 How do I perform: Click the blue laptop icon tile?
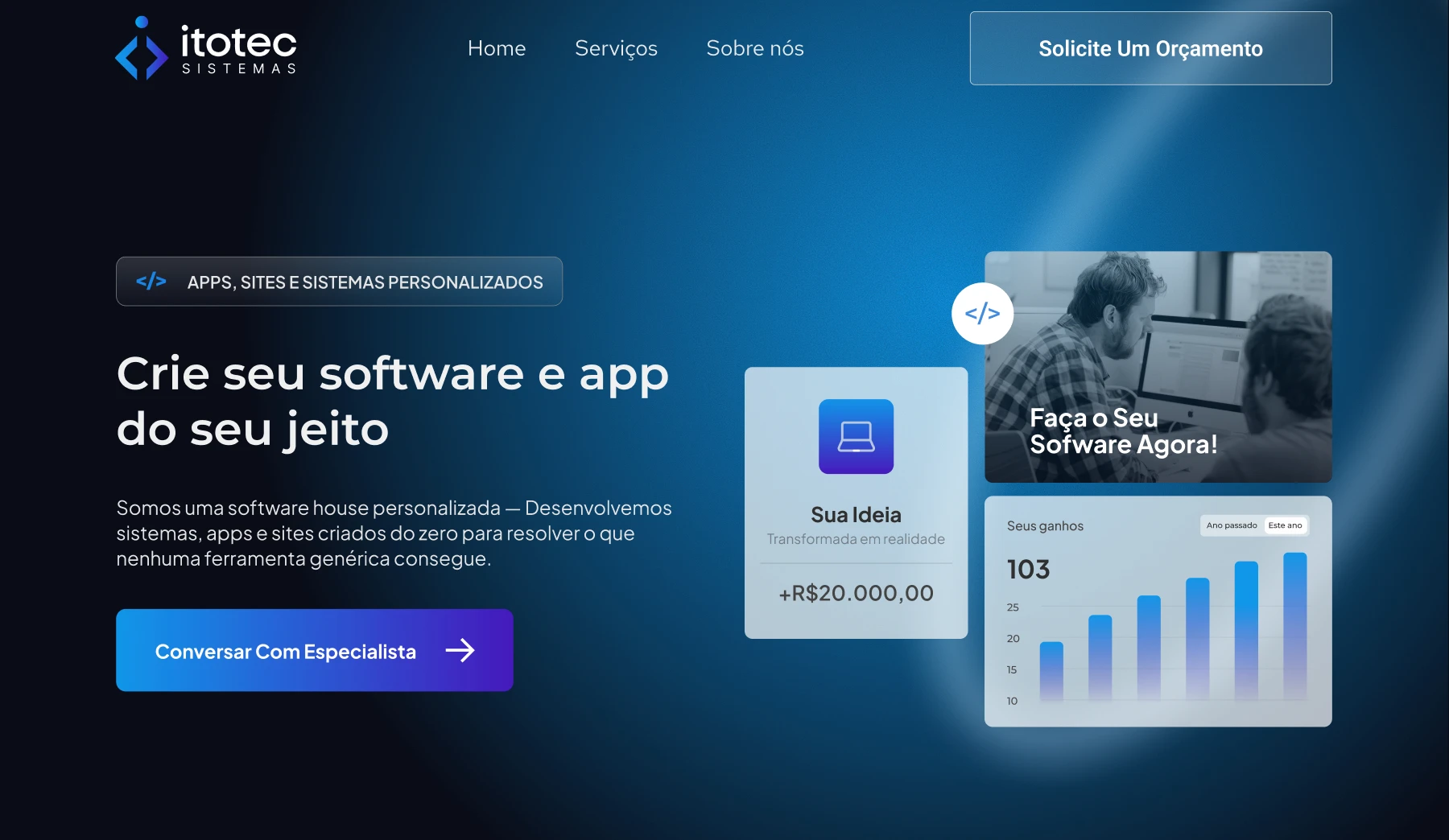[x=856, y=436]
